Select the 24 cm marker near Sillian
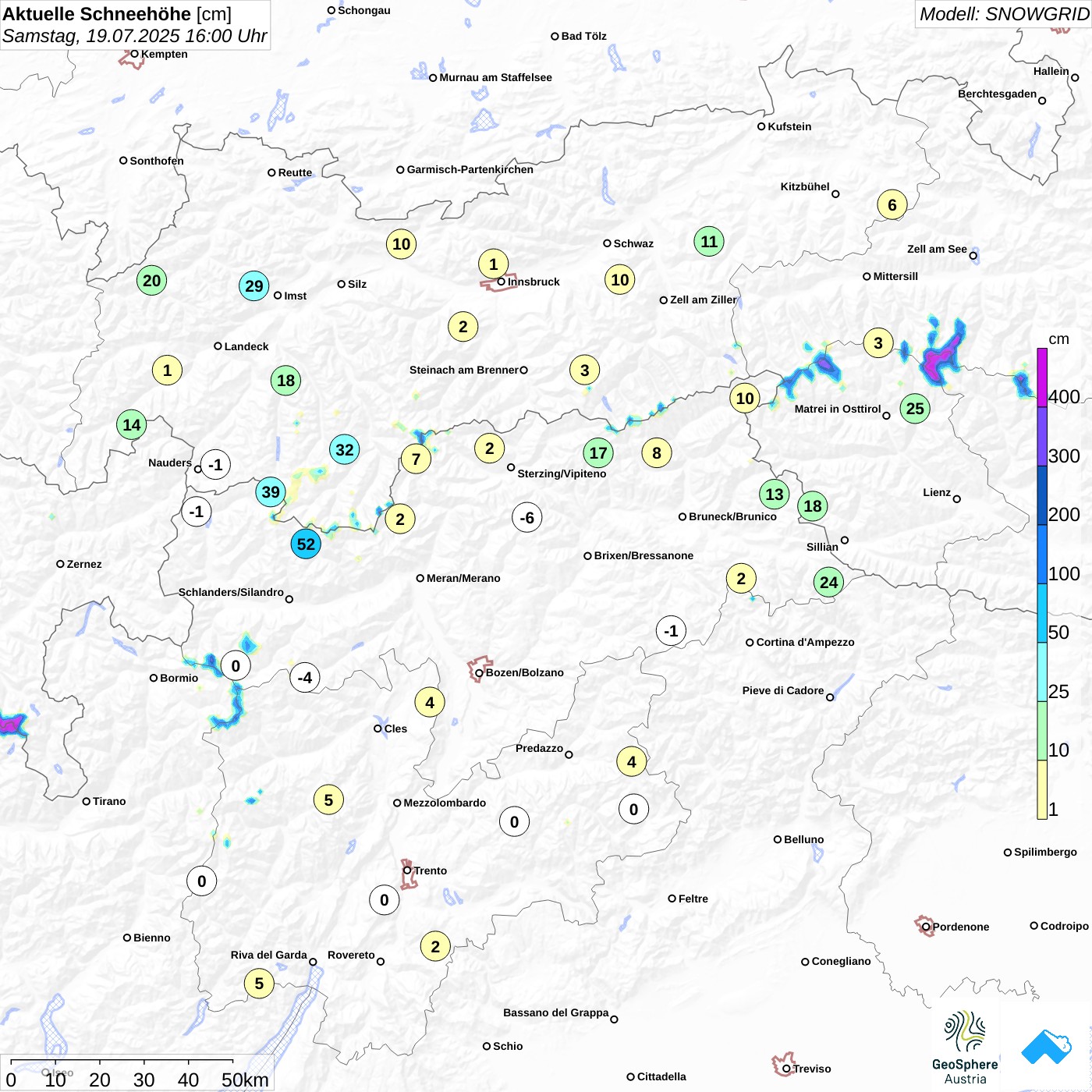This screenshot has width=1092, height=1092. 828,582
